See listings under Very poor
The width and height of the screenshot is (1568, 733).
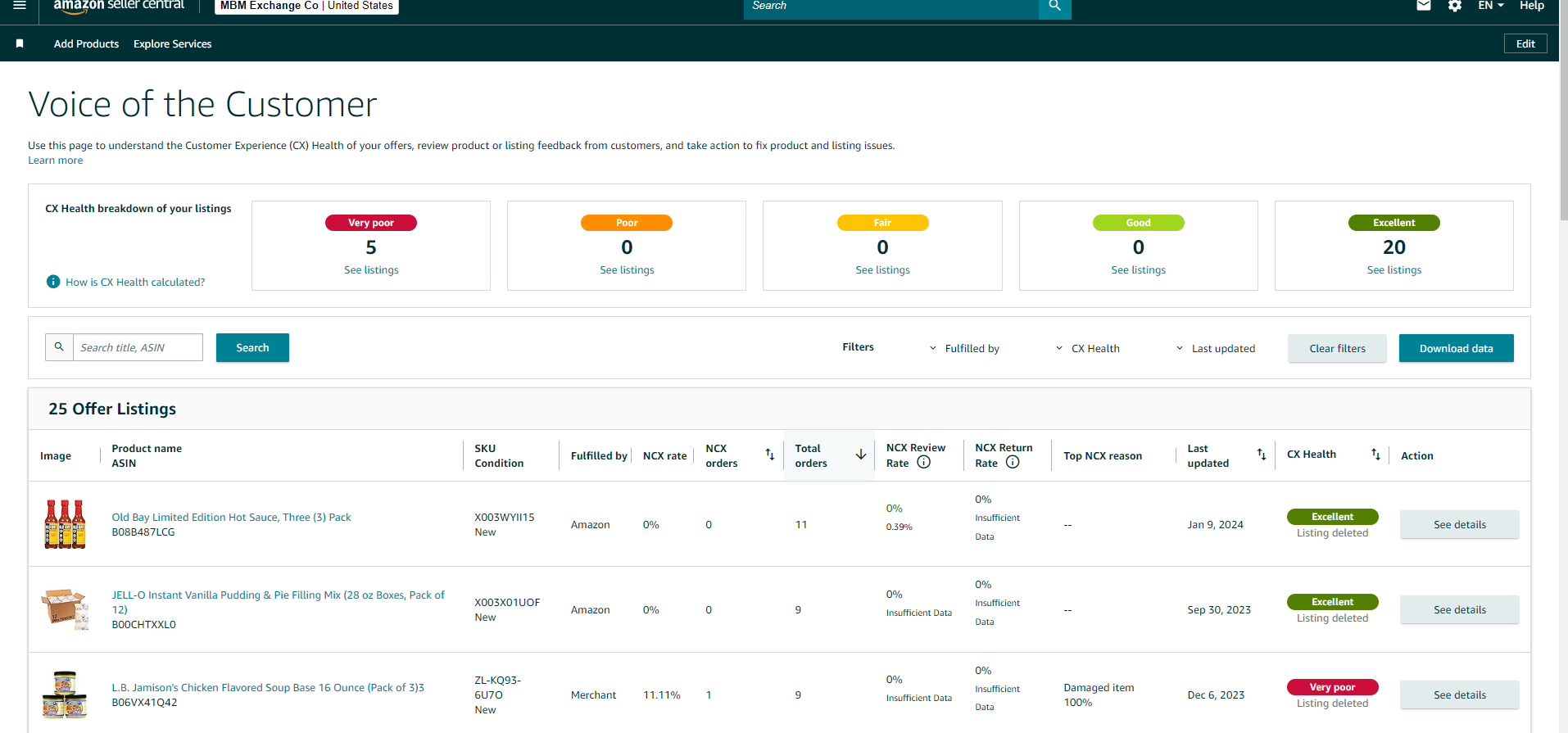tap(371, 269)
